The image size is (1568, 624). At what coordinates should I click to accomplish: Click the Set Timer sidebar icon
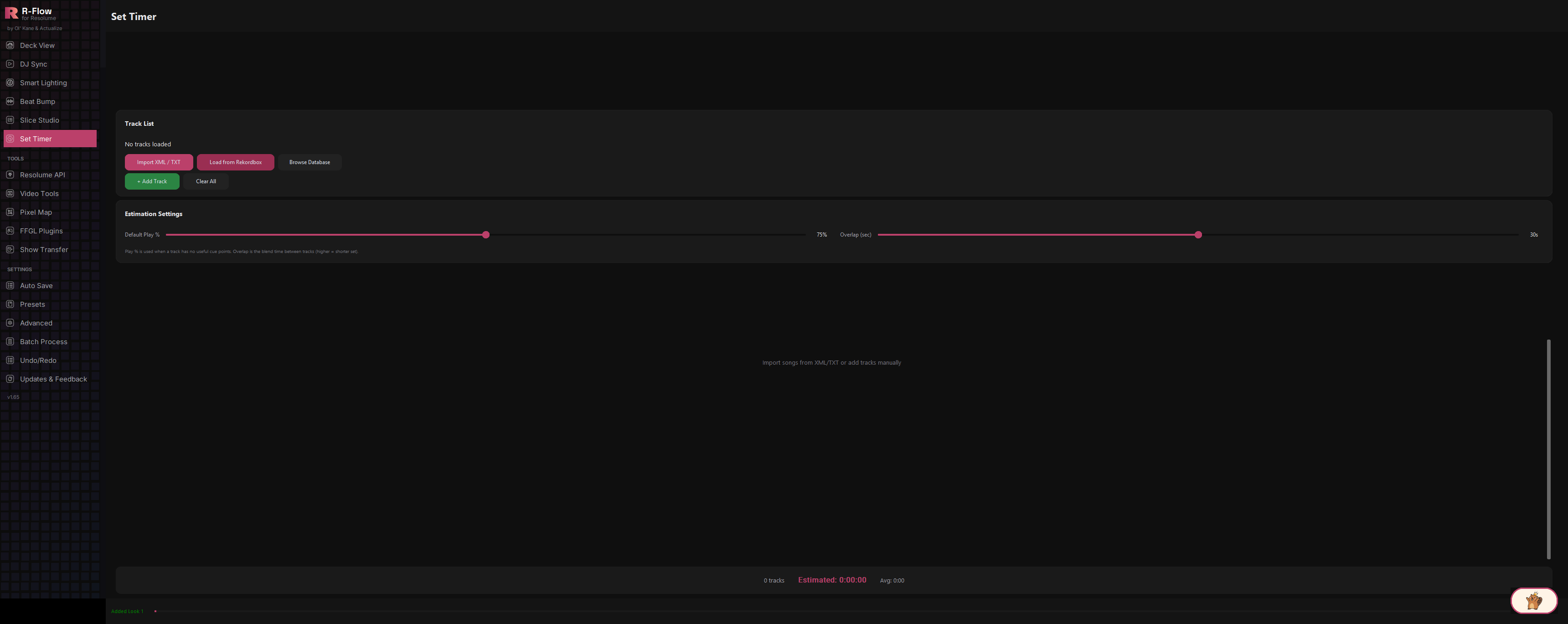coord(10,139)
